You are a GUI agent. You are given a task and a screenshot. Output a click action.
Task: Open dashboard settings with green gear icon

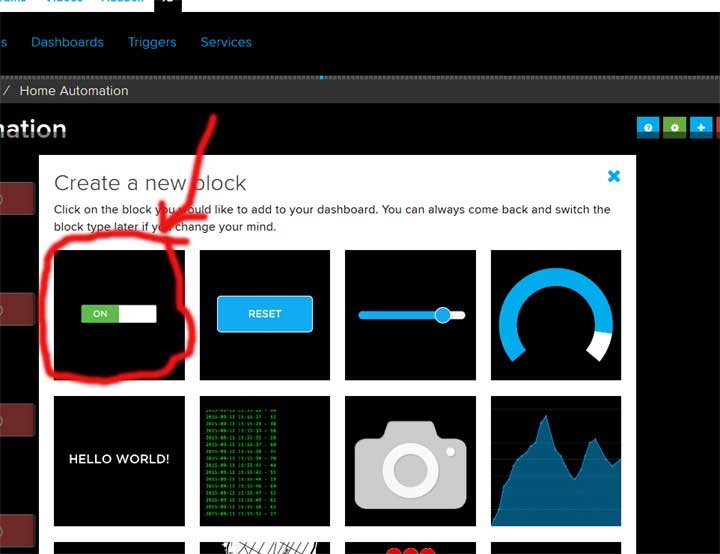[675, 127]
